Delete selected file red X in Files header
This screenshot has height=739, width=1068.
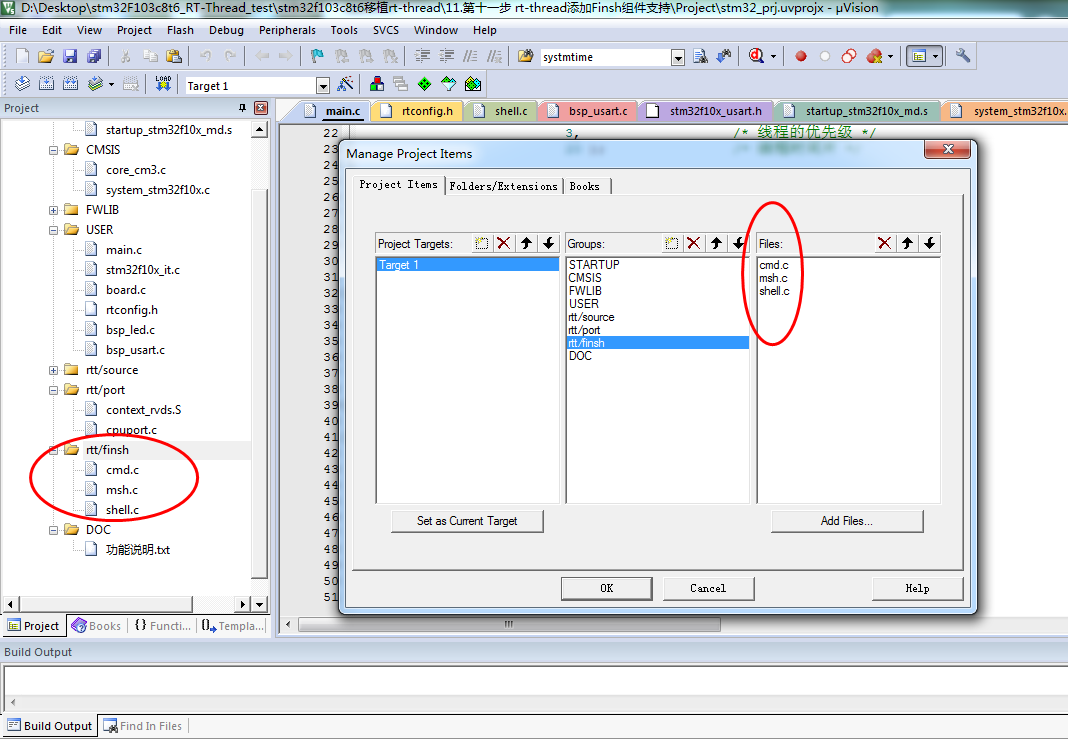coord(884,243)
